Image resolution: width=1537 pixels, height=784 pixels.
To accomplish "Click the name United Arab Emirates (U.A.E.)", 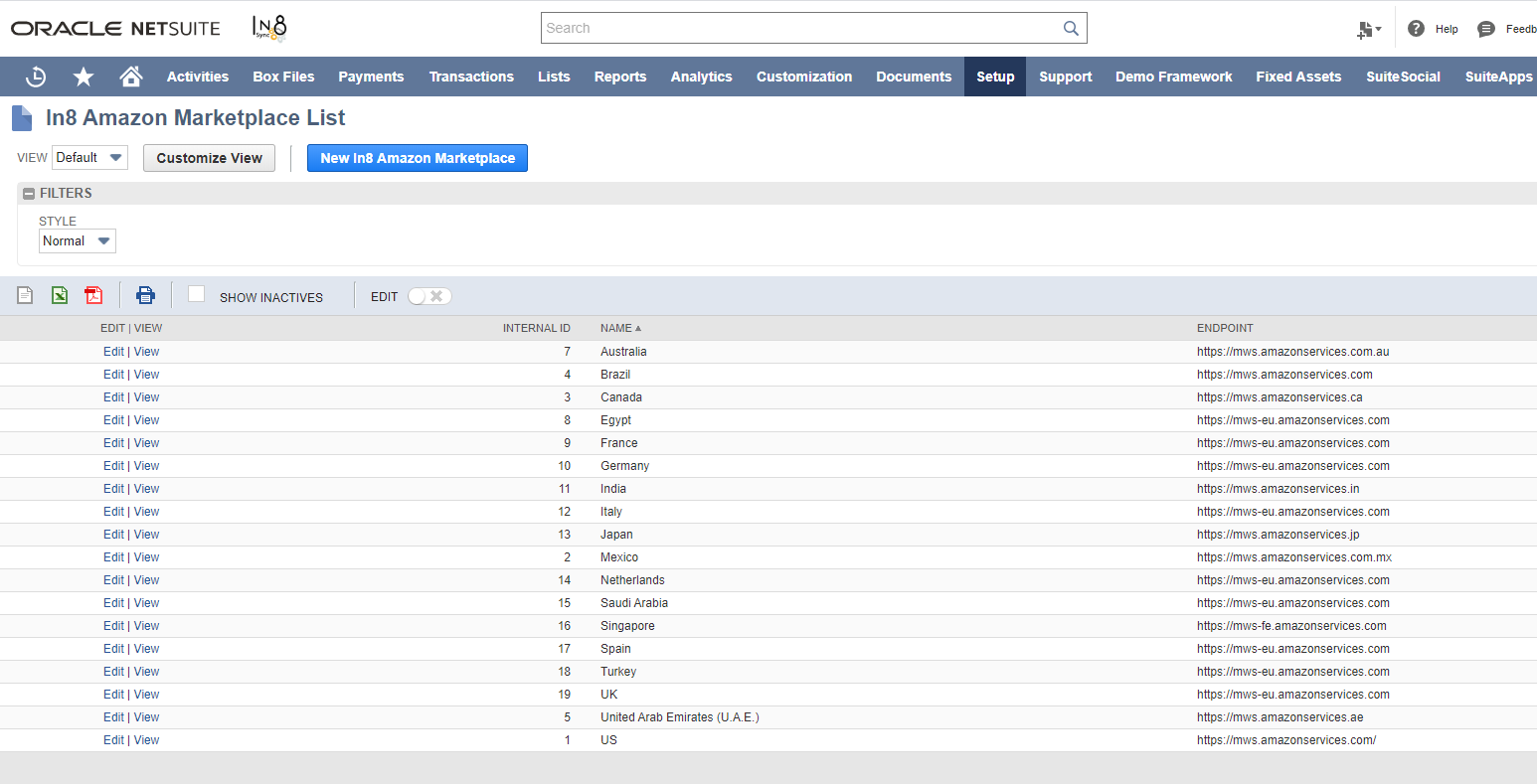I will (x=679, y=717).
